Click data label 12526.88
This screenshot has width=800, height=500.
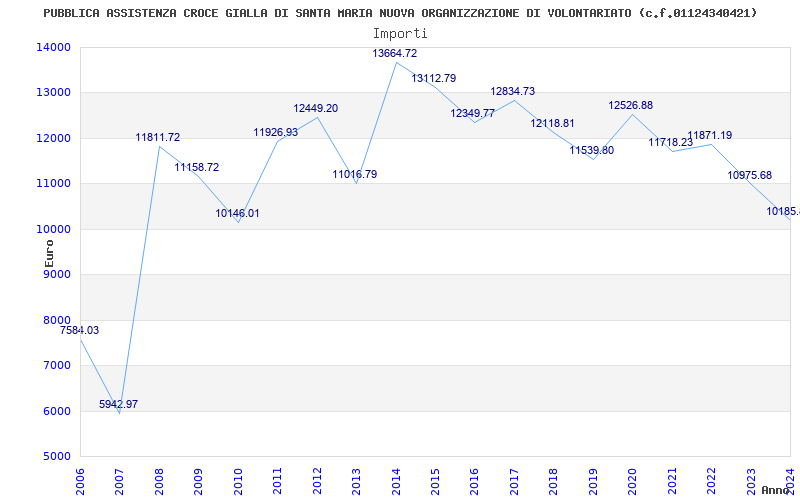pyautogui.click(x=631, y=105)
